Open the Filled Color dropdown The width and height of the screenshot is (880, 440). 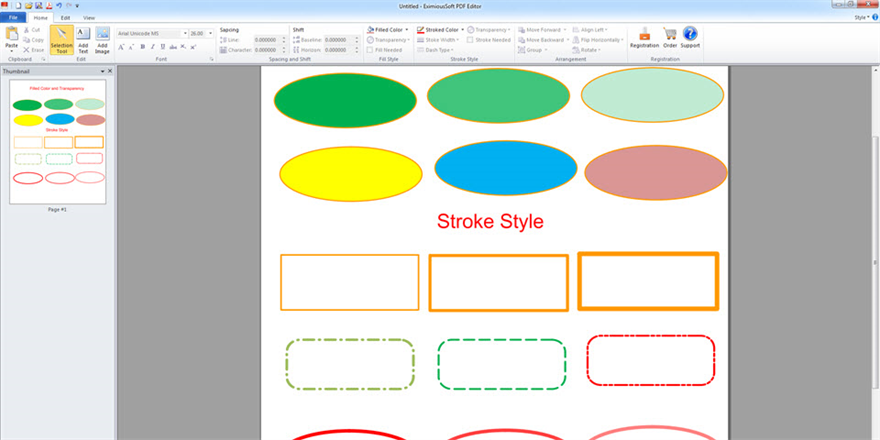click(x=408, y=30)
